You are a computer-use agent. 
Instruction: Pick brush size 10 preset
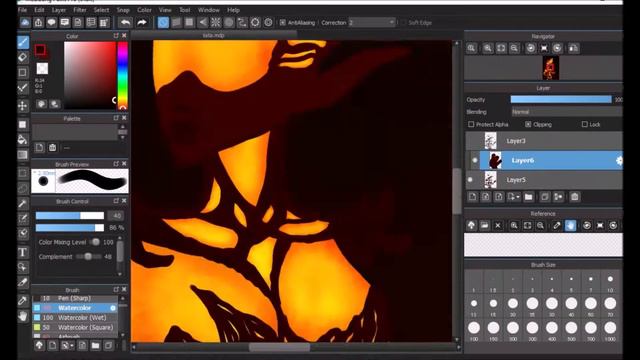point(610,282)
